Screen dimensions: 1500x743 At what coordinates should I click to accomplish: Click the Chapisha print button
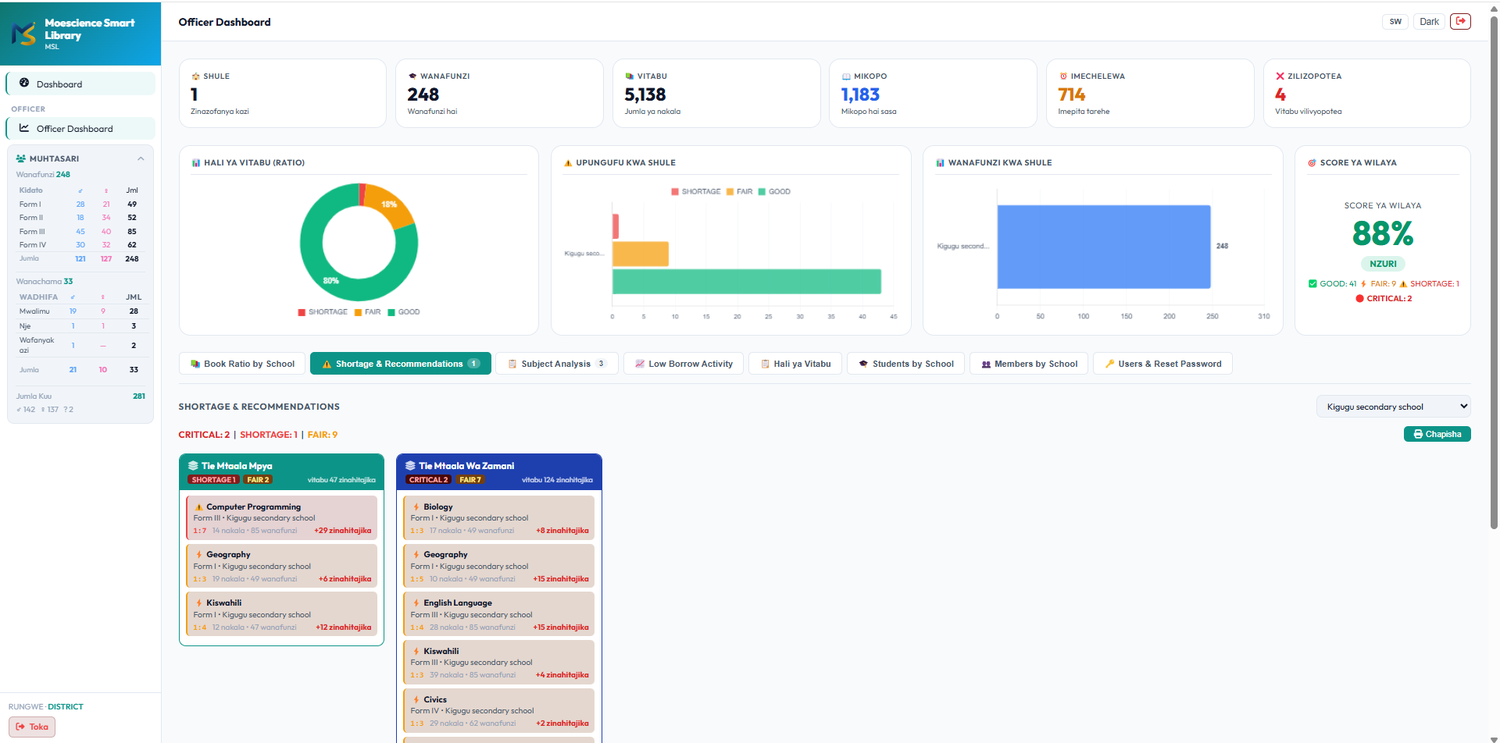click(x=1437, y=434)
